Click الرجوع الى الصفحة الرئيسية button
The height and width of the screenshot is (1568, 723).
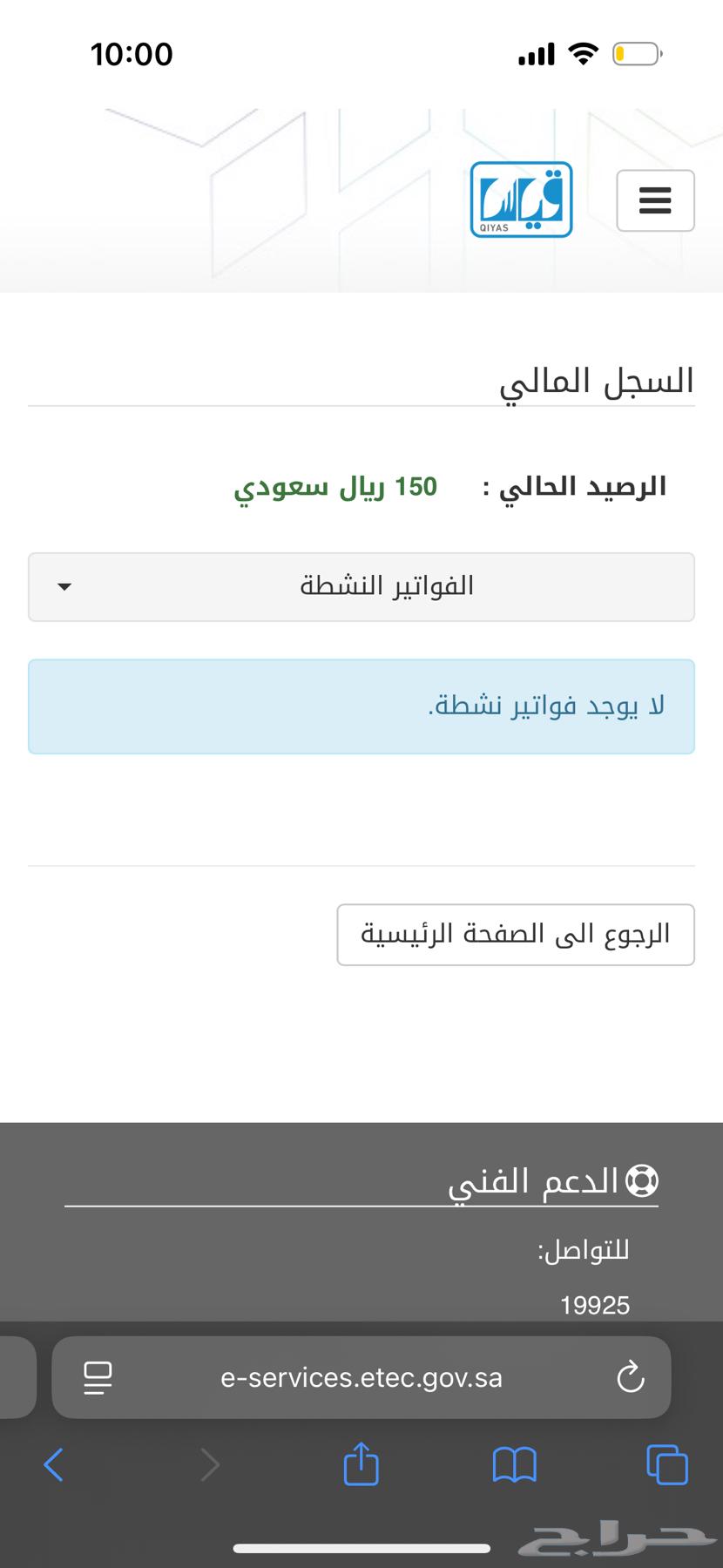(516, 935)
